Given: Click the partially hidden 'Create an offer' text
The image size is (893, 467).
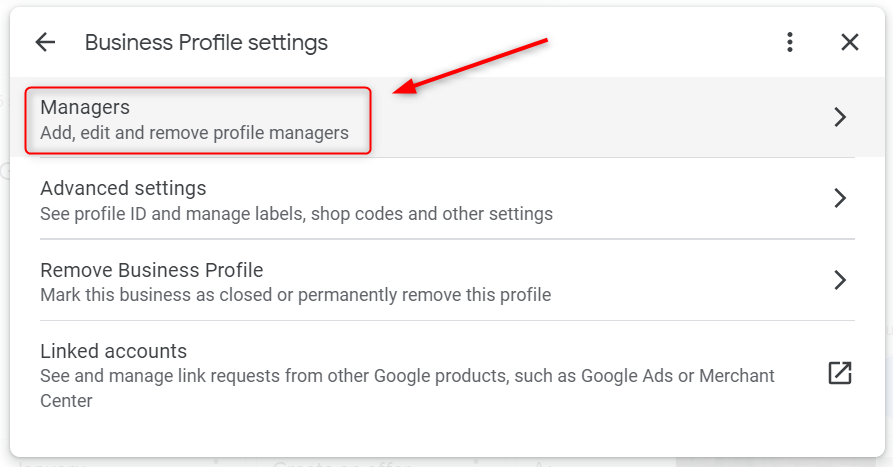Looking at the screenshot, I should [x=342, y=463].
